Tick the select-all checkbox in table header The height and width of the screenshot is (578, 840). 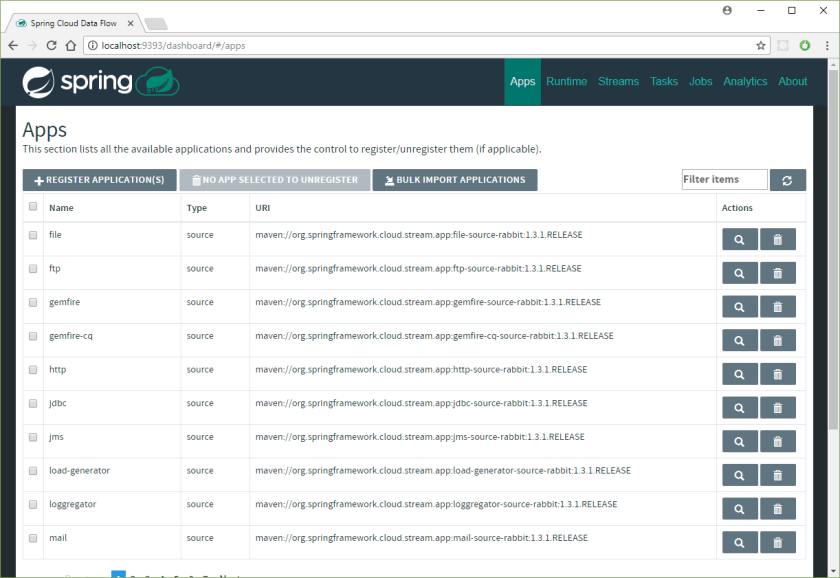click(33, 207)
